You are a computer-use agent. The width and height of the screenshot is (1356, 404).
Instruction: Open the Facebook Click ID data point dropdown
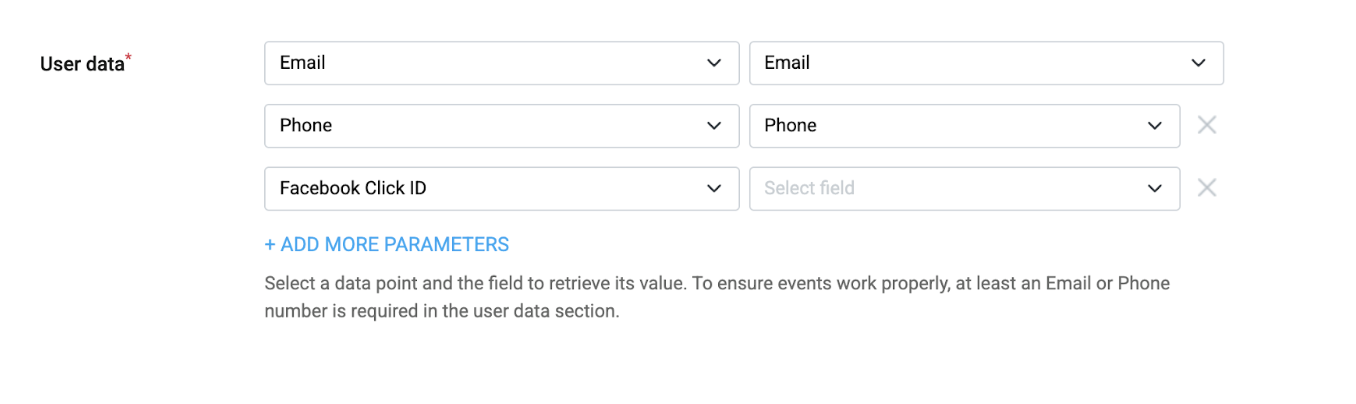tap(502, 188)
